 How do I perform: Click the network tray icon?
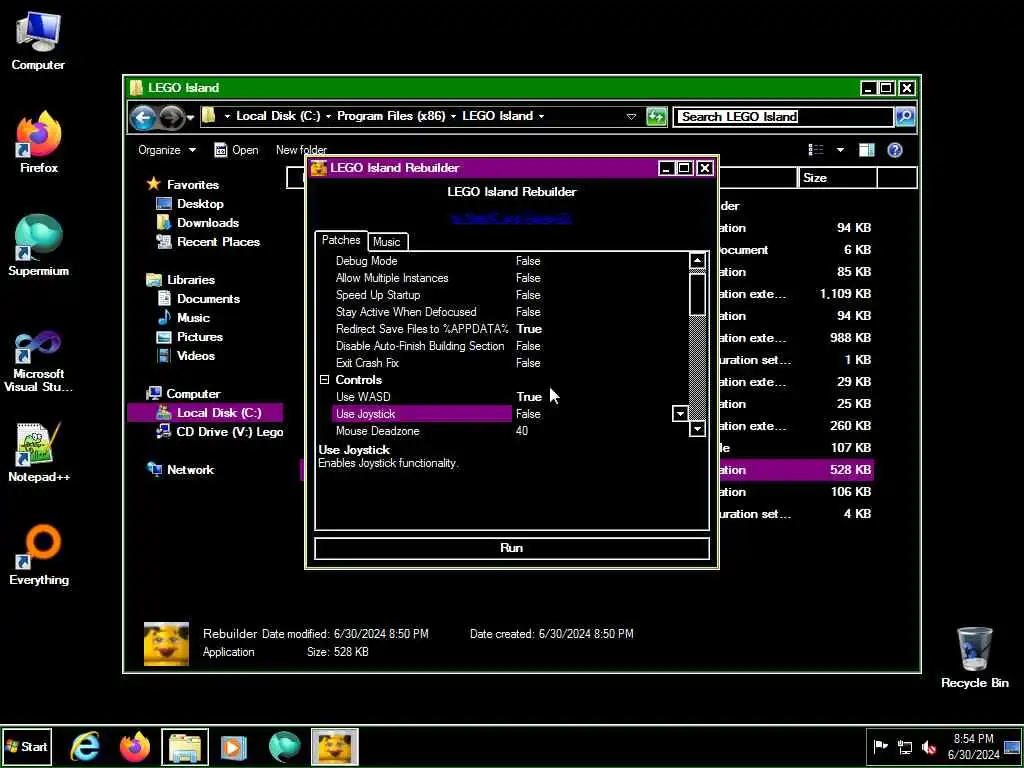coord(904,746)
